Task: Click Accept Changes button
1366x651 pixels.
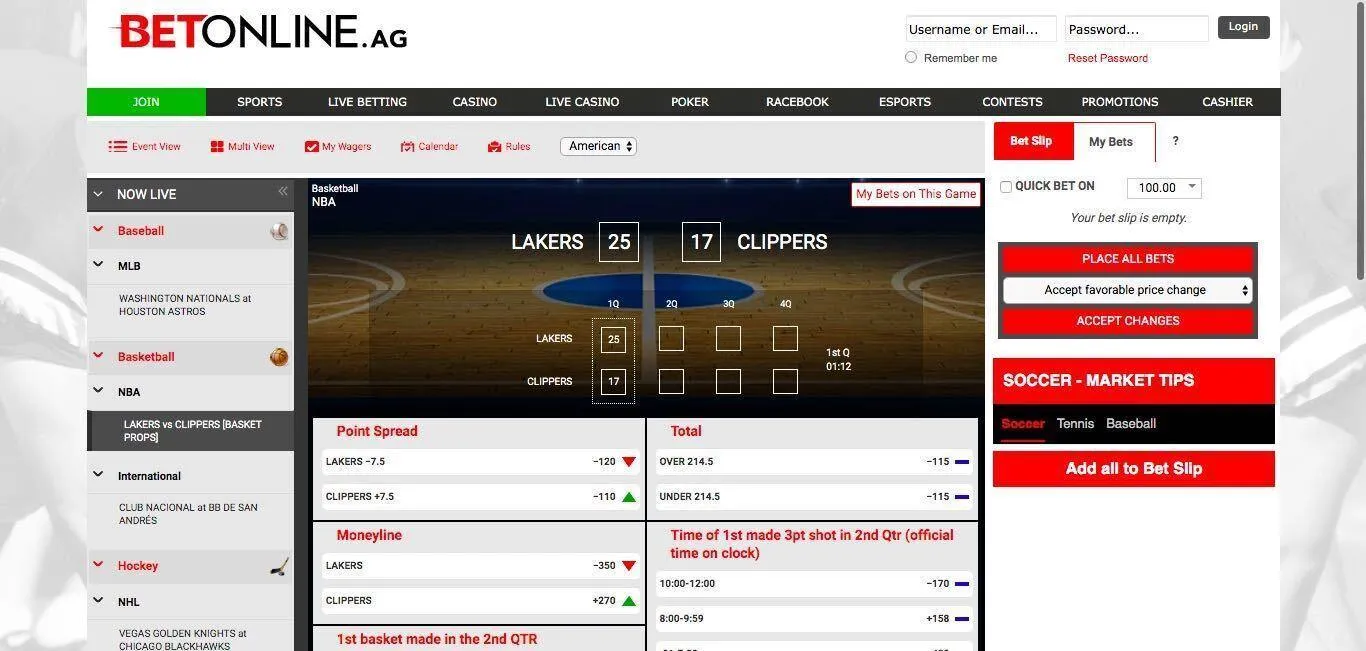Action: tap(1128, 321)
